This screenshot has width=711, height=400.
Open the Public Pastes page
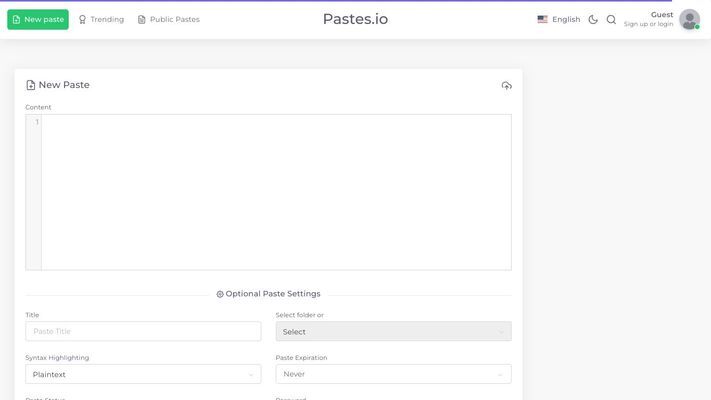[x=169, y=20]
